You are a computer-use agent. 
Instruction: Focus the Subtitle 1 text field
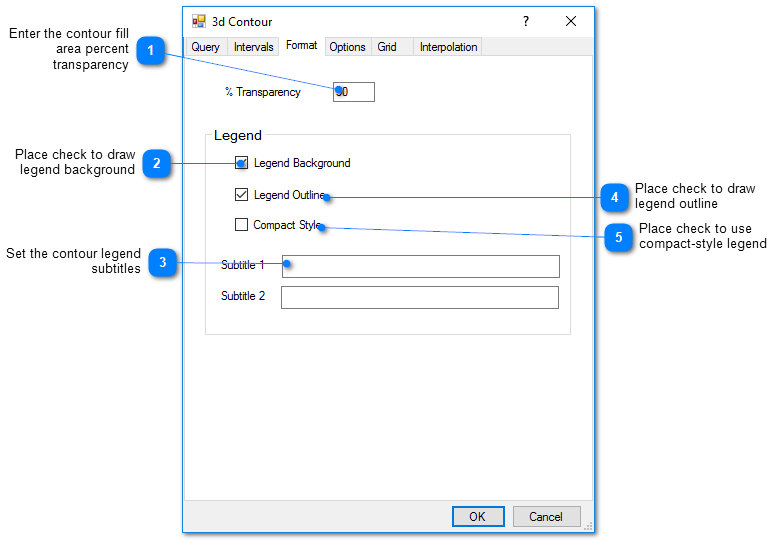click(420, 266)
